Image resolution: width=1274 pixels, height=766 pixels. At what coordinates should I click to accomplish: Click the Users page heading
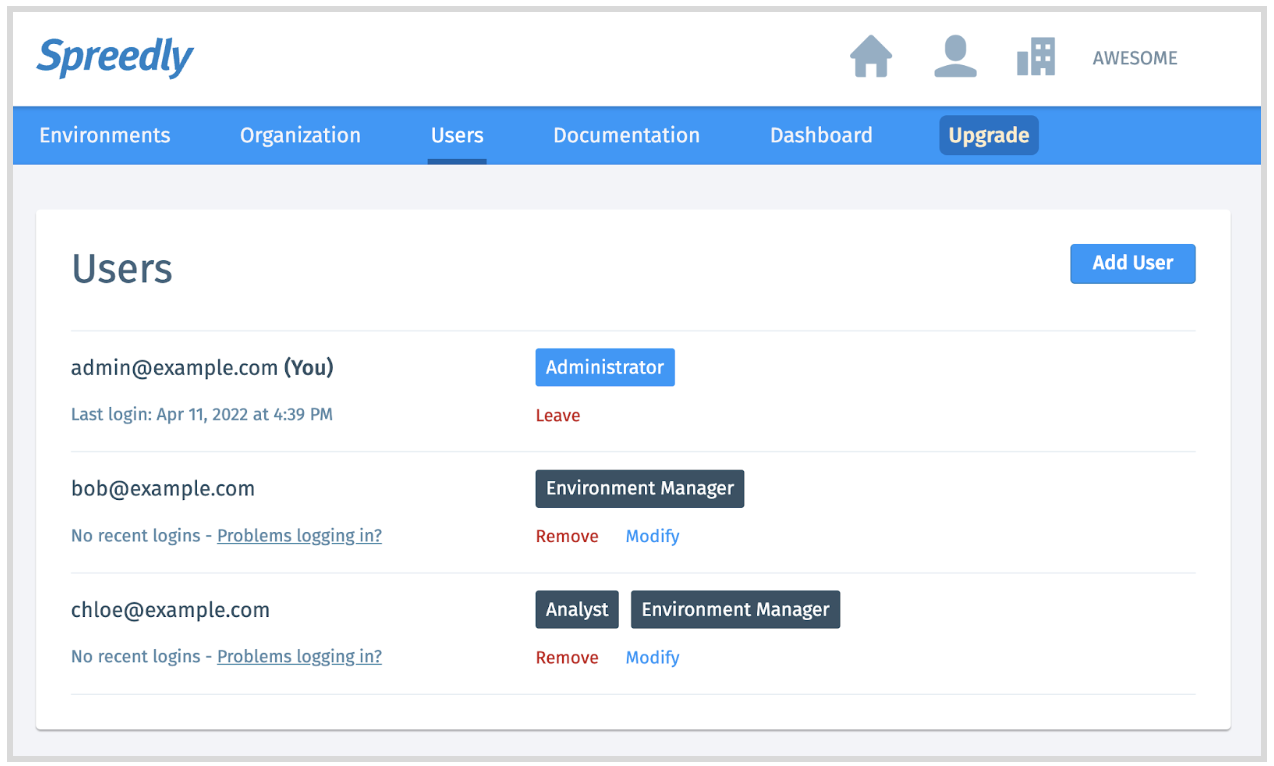coord(122,269)
